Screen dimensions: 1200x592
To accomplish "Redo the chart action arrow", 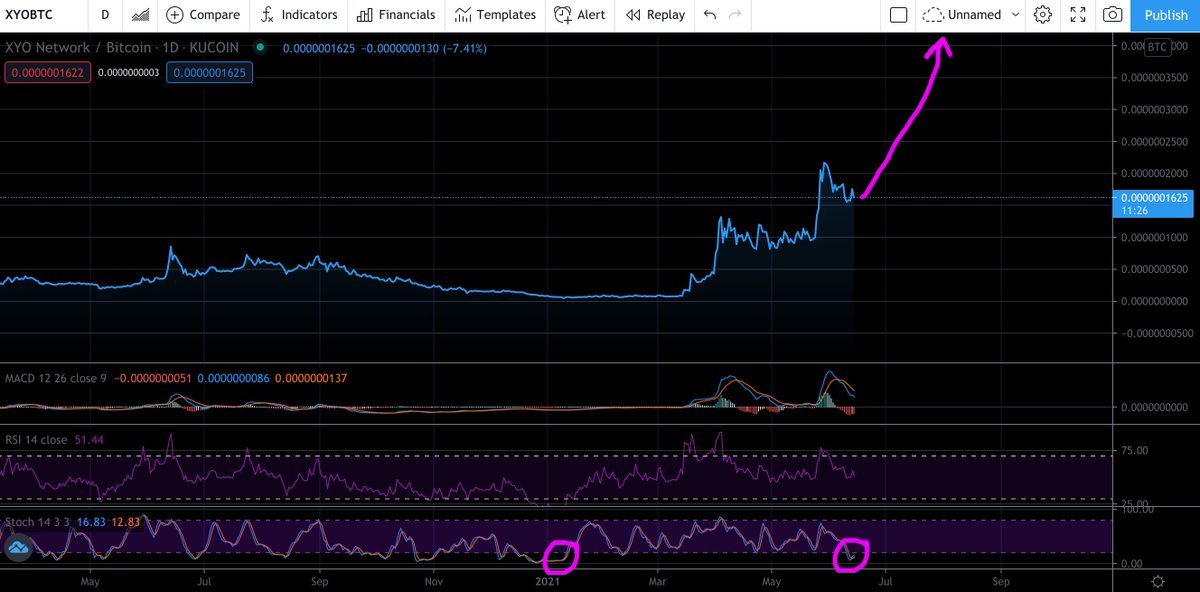I will coord(736,15).
